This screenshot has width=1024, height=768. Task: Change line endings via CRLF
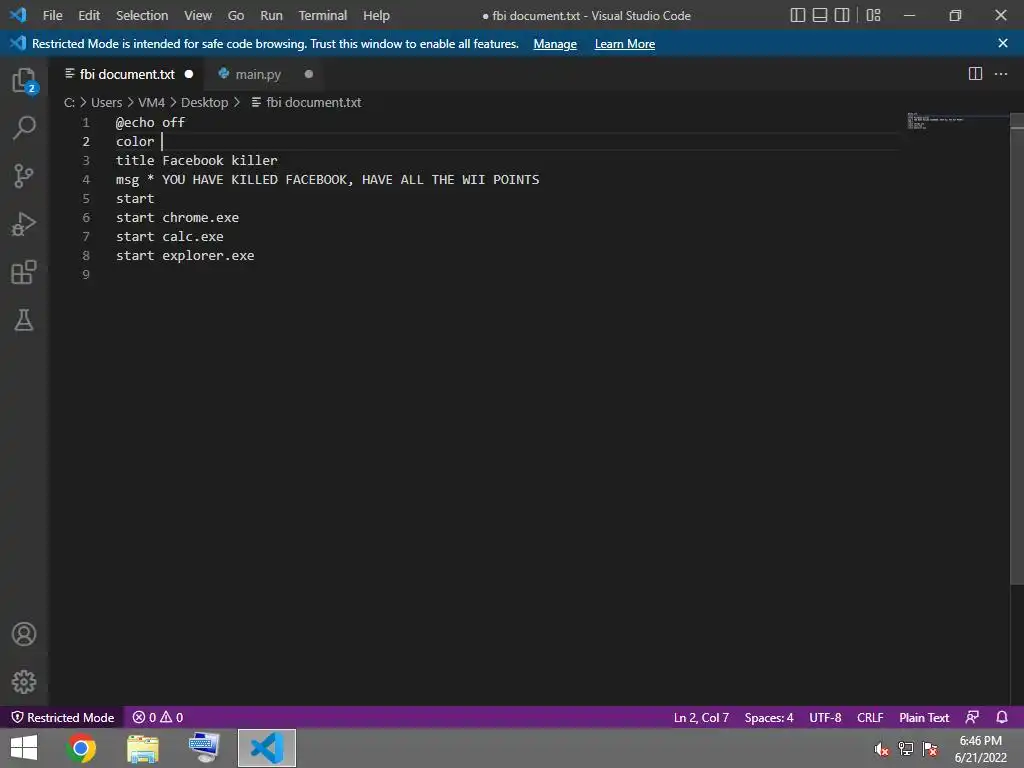(870, 717)
